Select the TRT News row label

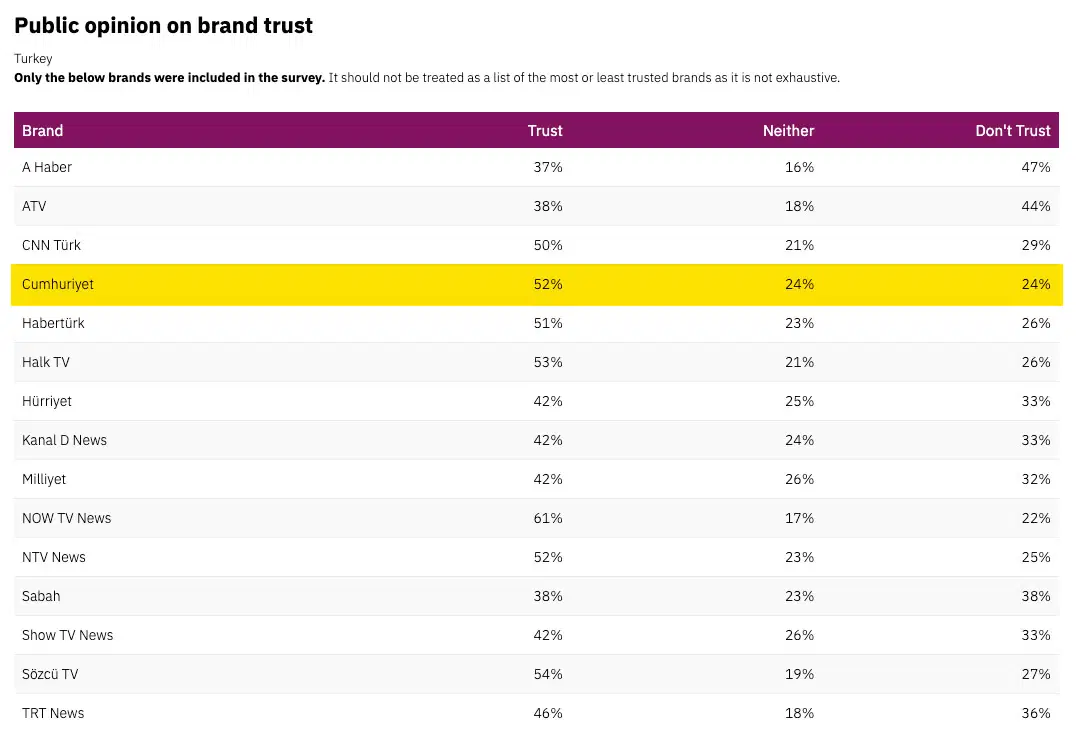click(53, 713)
